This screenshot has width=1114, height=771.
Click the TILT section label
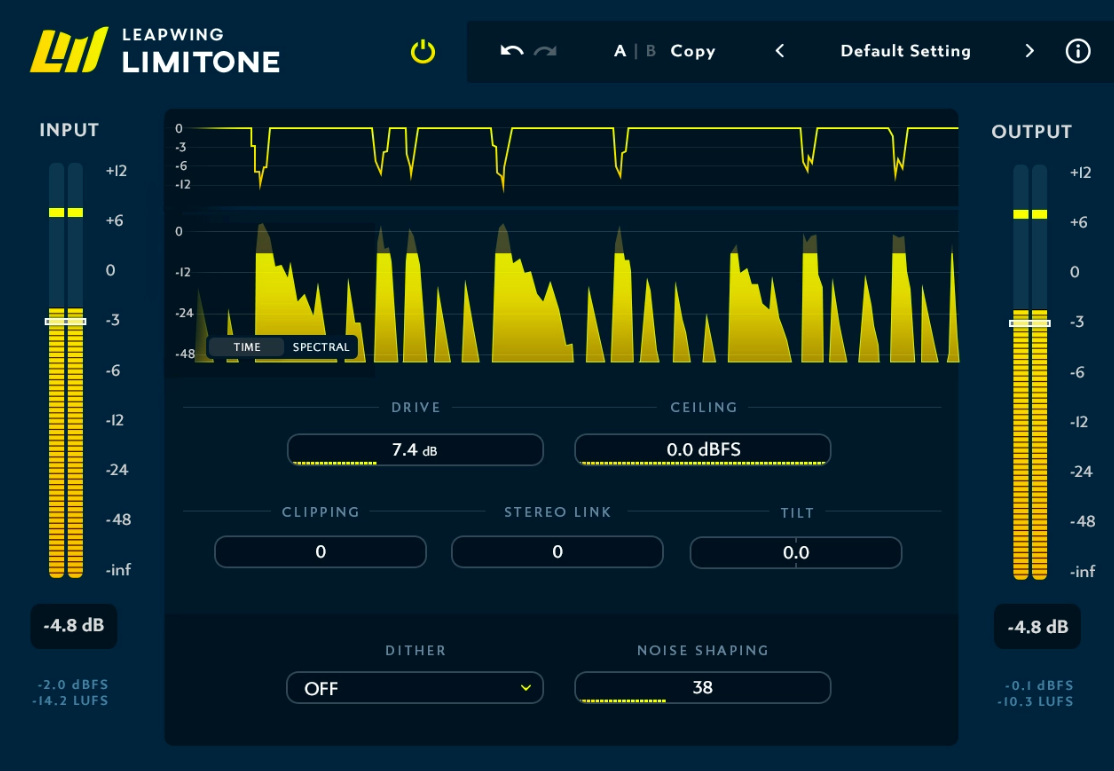point(797,513)
